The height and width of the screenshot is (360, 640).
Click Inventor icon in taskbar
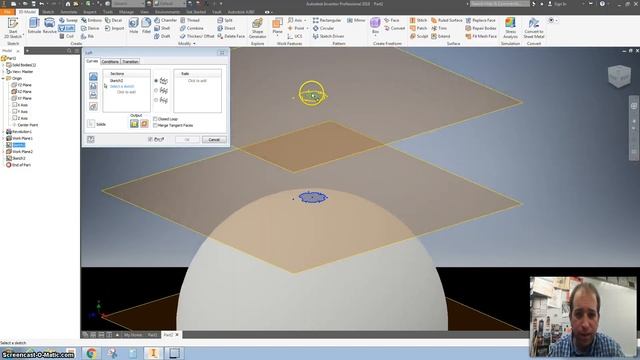click(153, 353)
